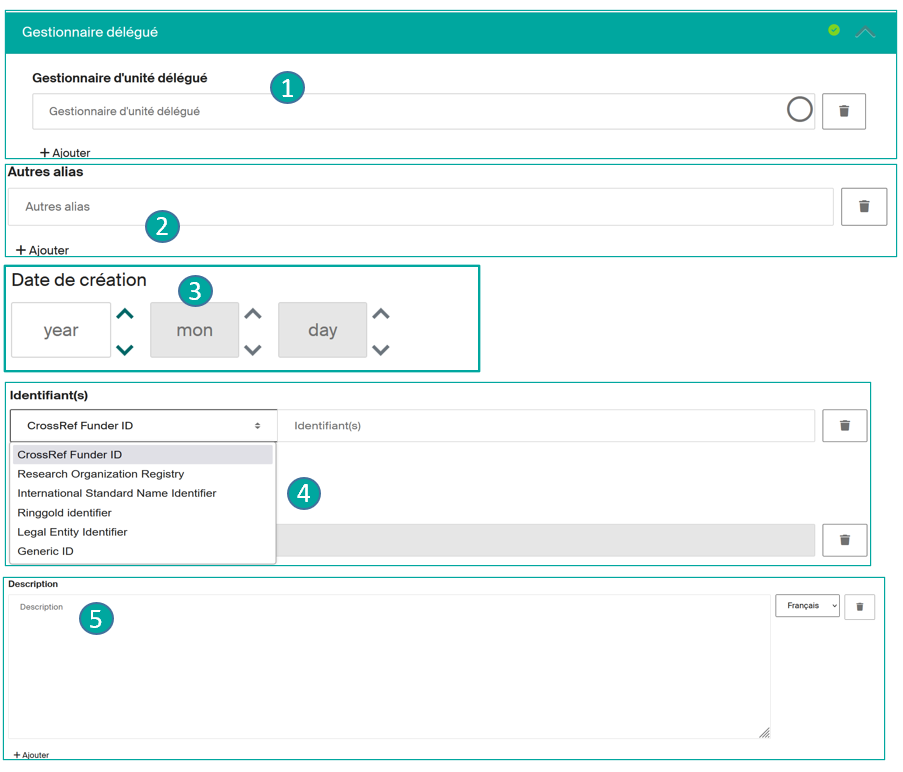Click trash icon beside Autres alias field

coord(864,206)
